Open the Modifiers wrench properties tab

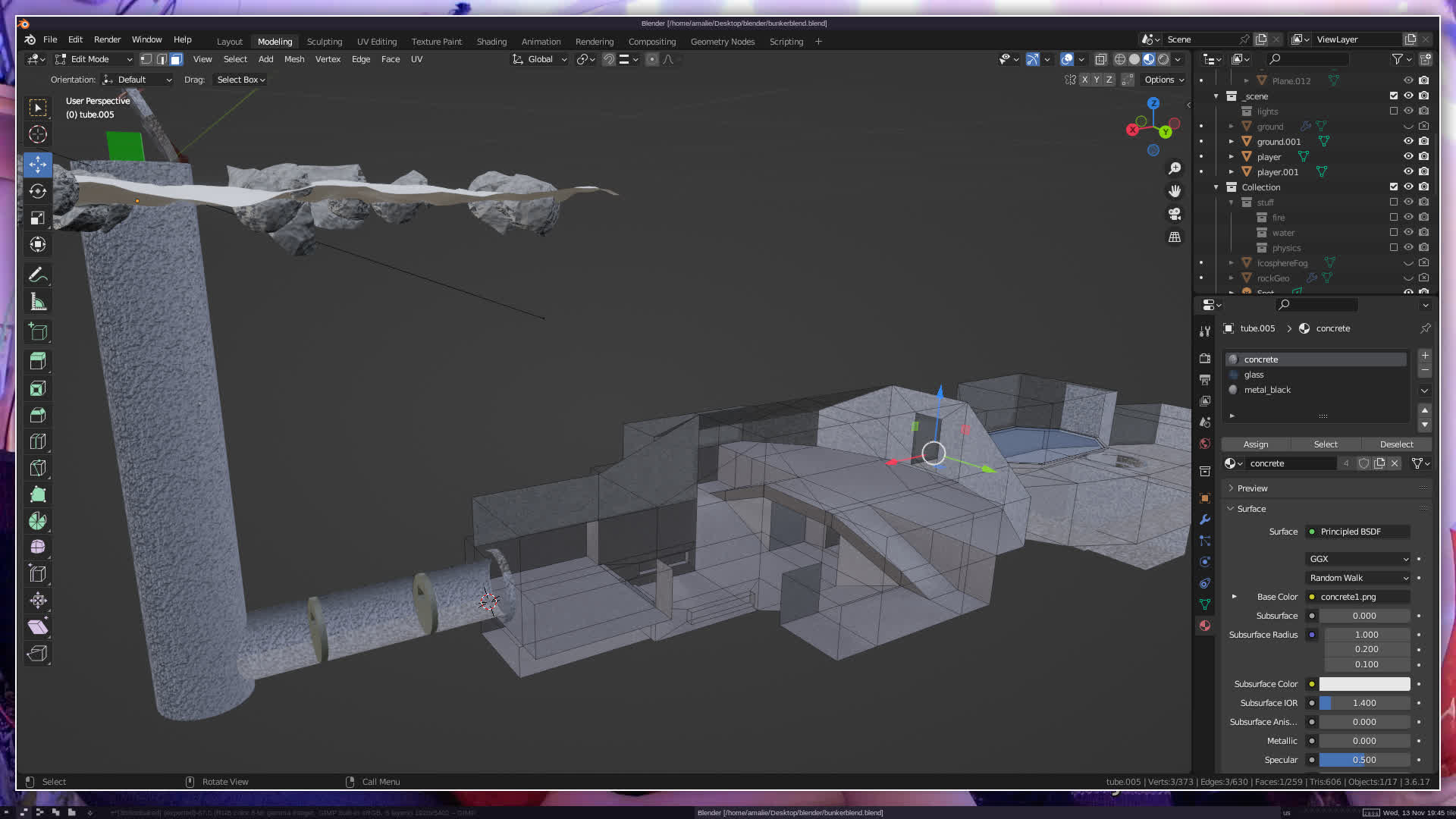pos(1205,519)
